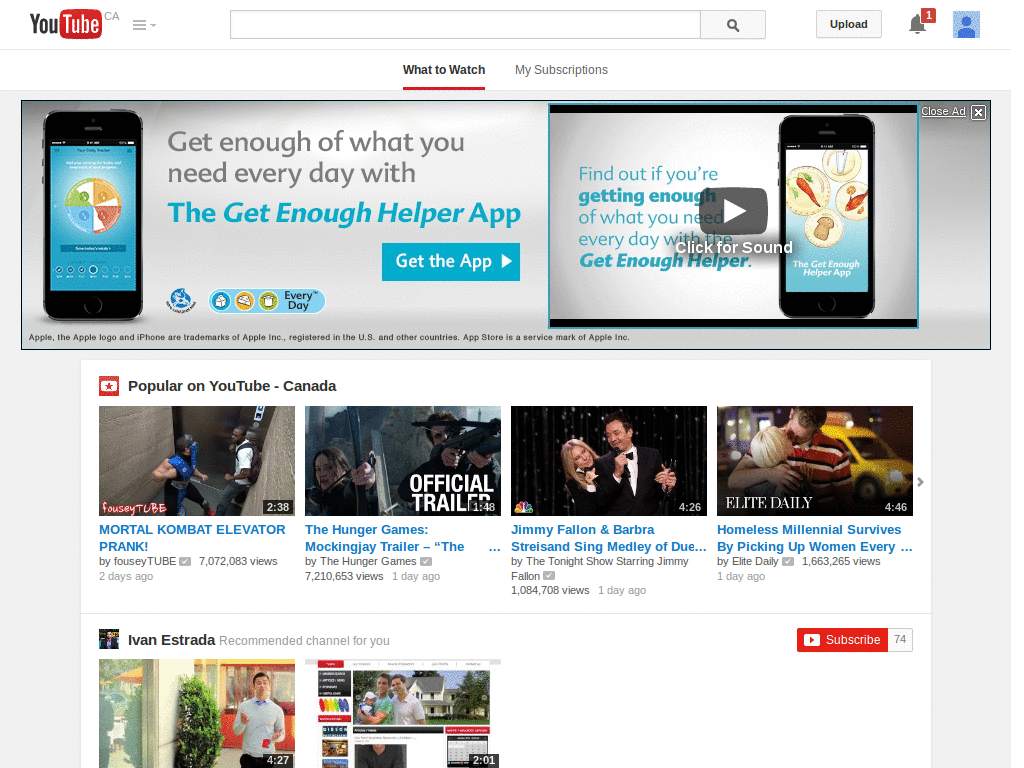Click the round blue logo in ad
The height and width of the screenshot is (768, 1024).
[181, 300]
